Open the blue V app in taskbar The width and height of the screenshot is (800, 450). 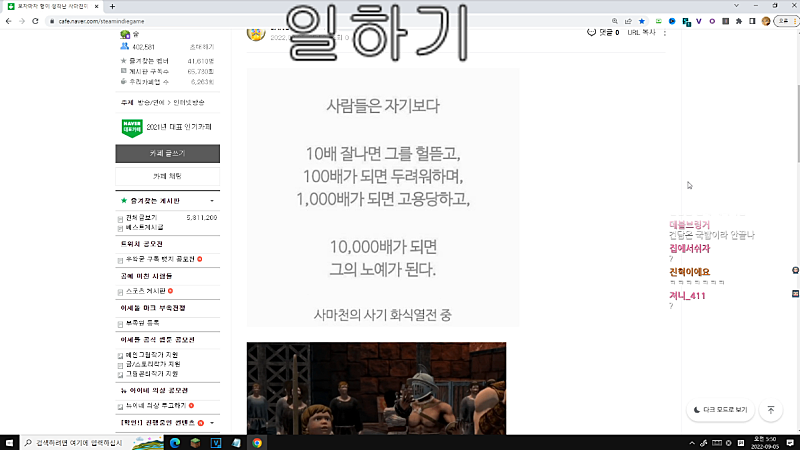[x=216, y=443]
